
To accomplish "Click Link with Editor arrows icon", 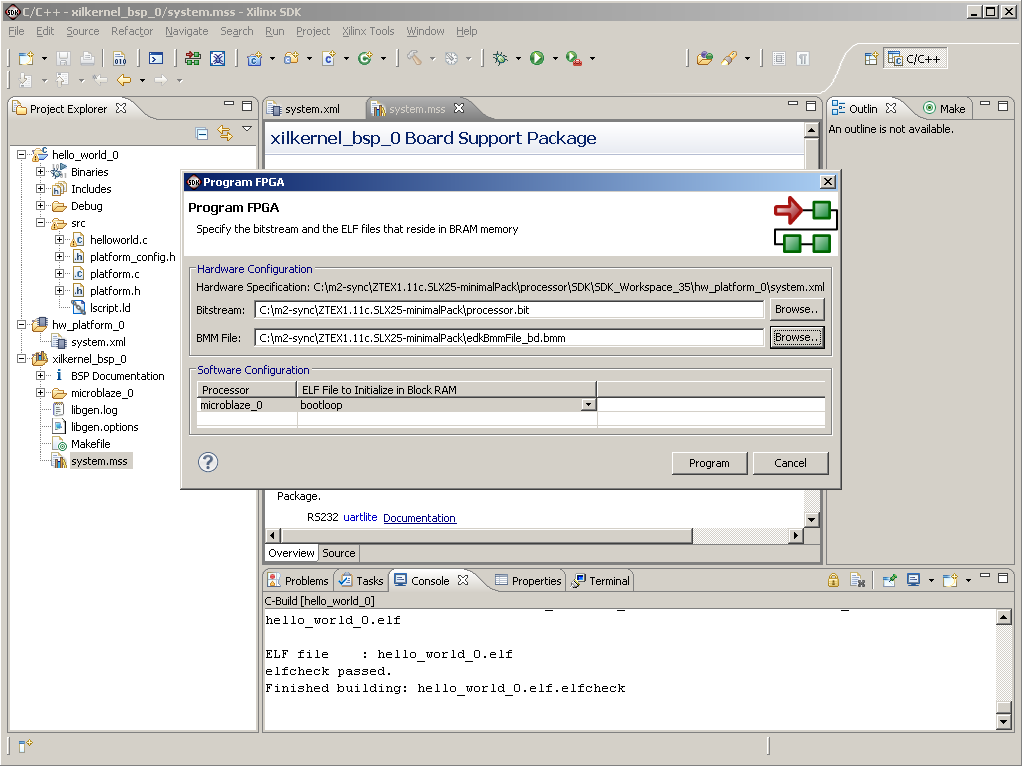I will pos(224,133).
